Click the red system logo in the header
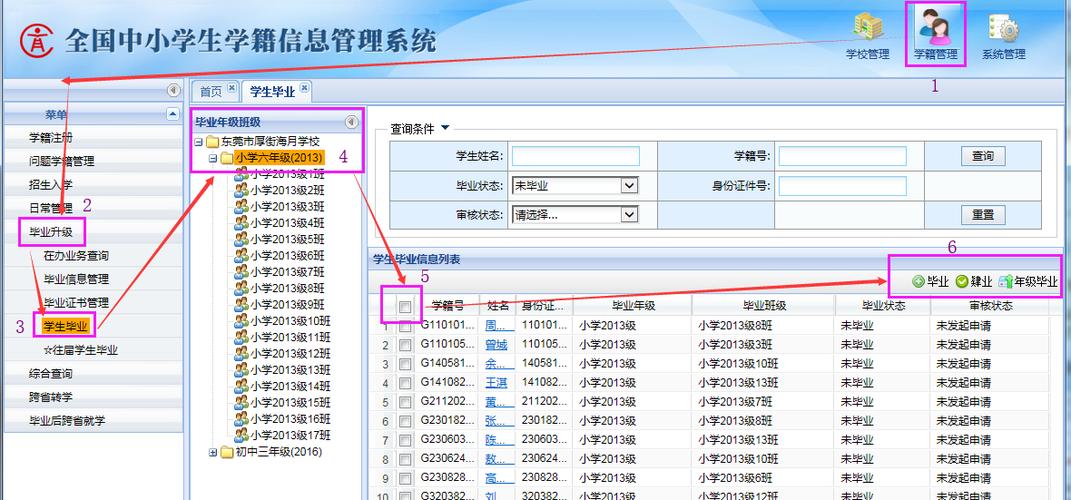The image size is (1071, 500). (x=37, y=42)
